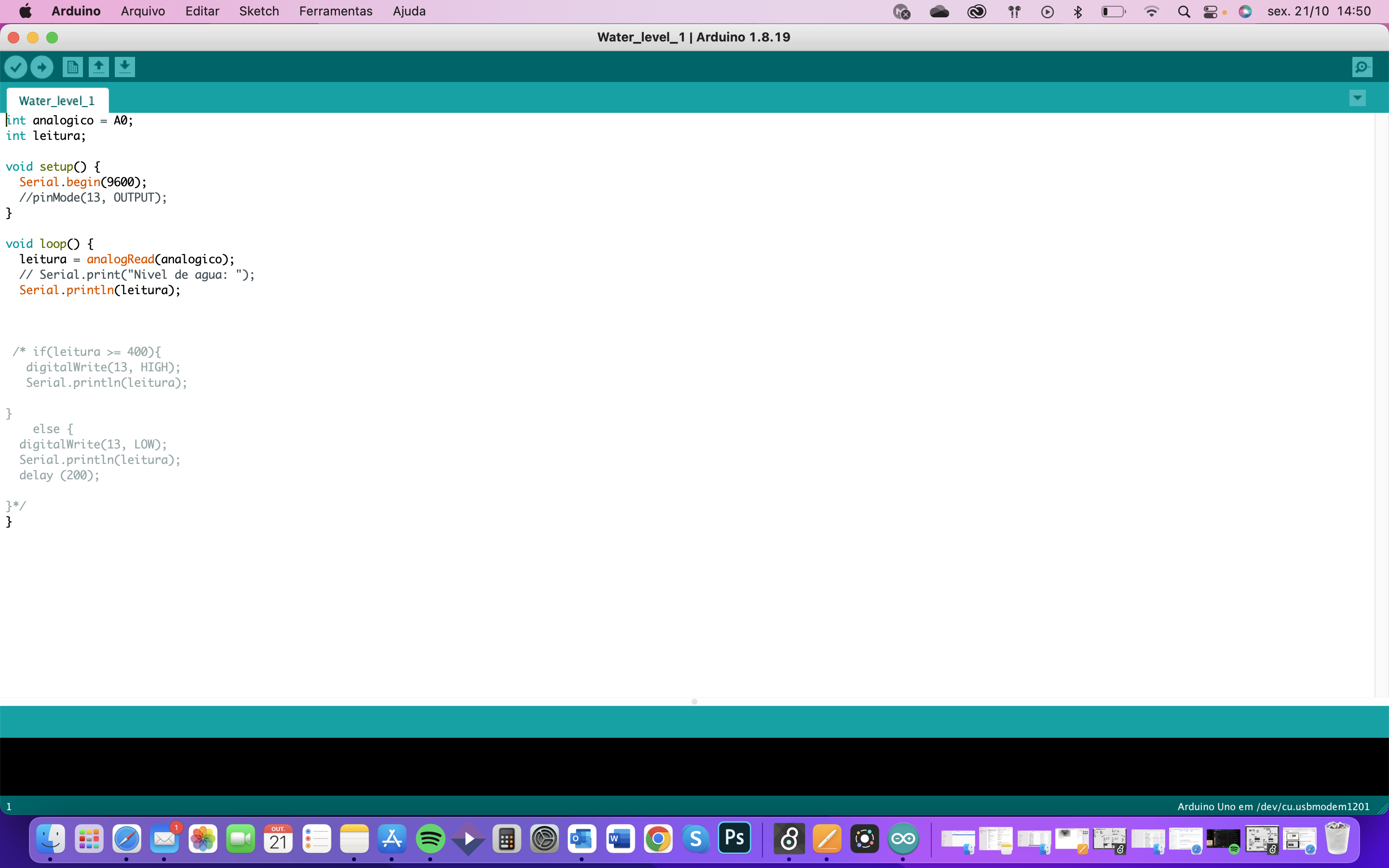Open the Trash from the Dock

tap(1337, 839)
